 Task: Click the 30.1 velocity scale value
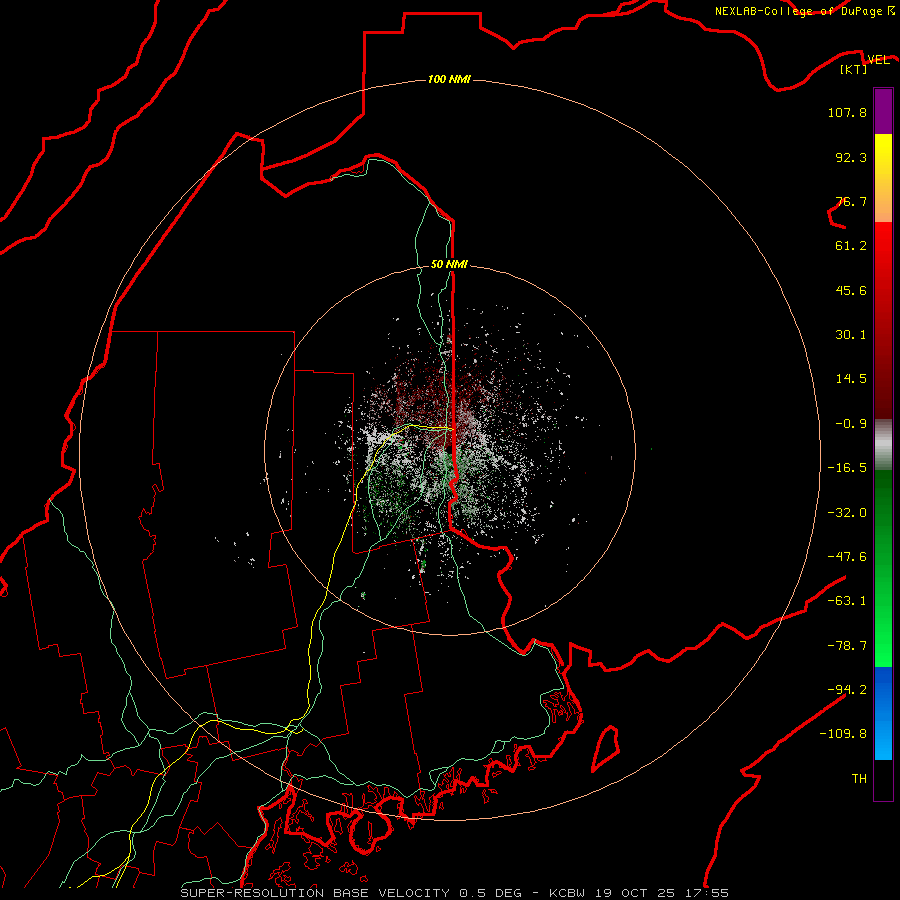point(851,335)
